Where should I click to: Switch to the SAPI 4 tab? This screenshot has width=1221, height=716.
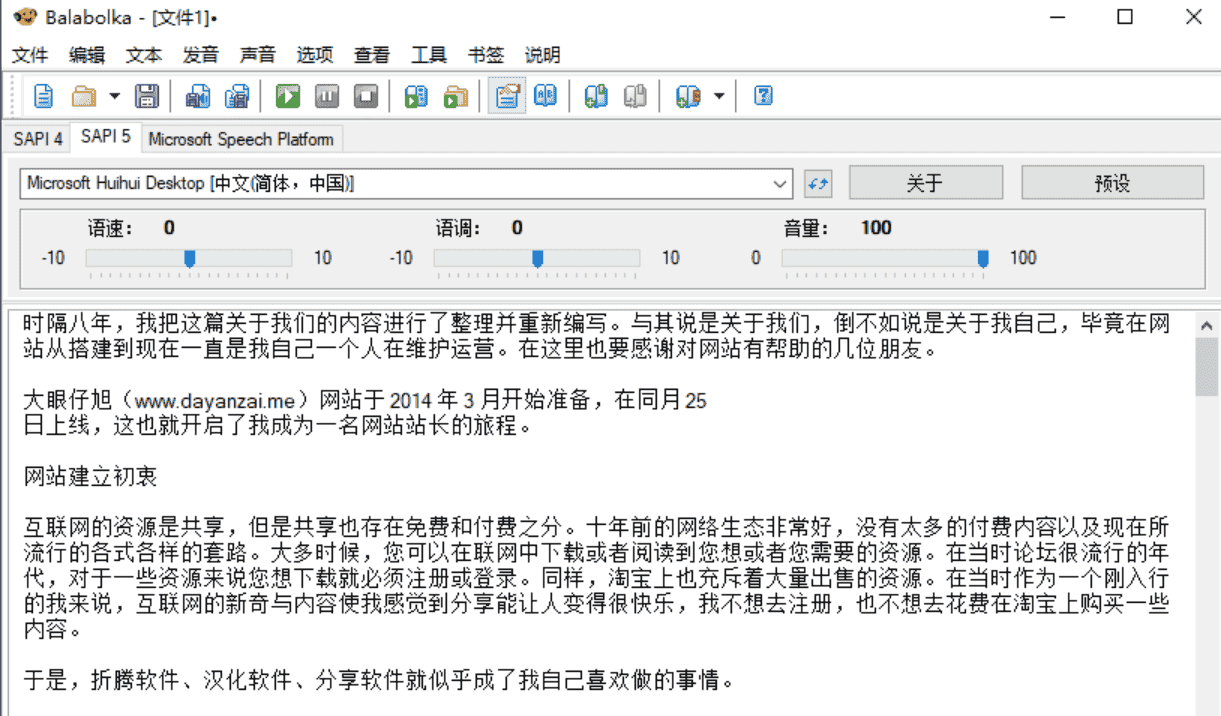[36, 139]
